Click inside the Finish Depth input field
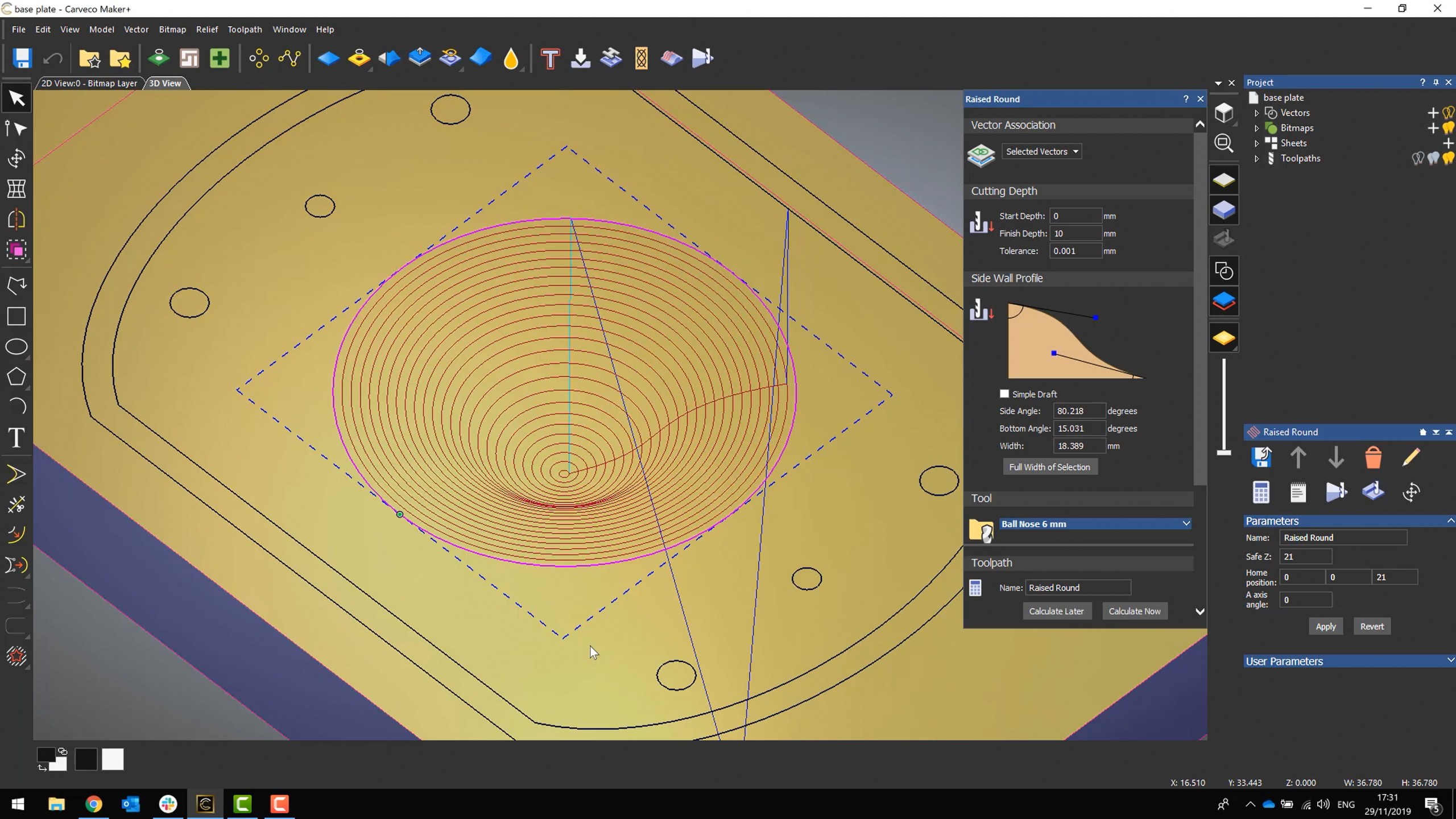The height and width of the screenshot is (819, 1456). (x=1077, y=233)
